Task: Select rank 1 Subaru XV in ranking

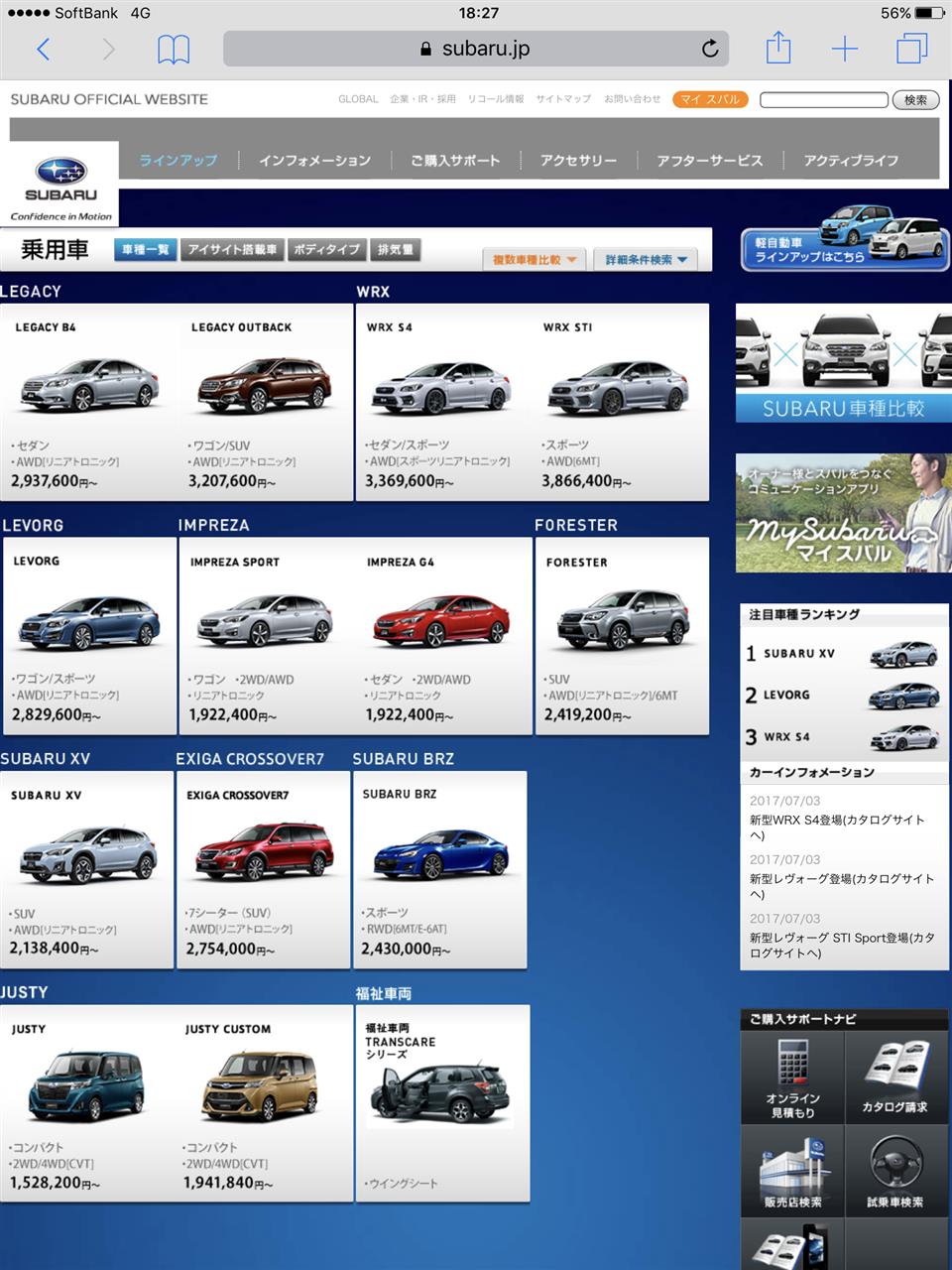Action: pos(842,654)
